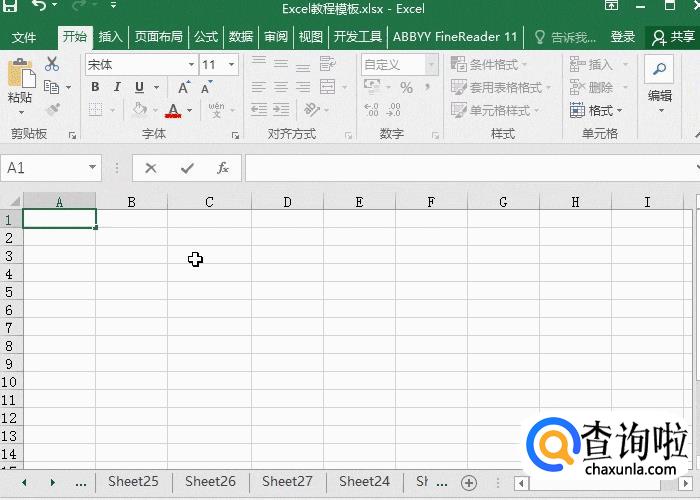Click the Format Painter brush icon
This screenshot has width=700, height=500.
(x=53, y=109)
